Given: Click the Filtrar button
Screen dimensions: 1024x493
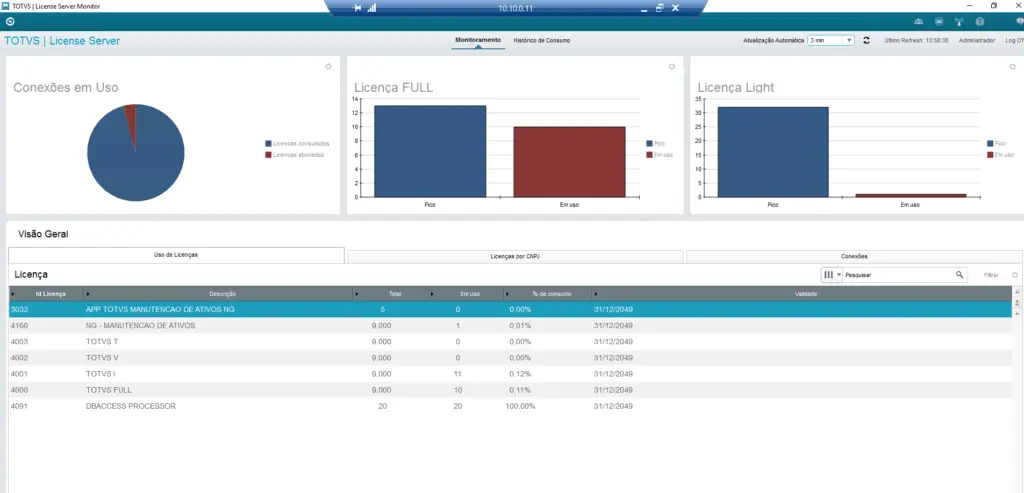Looking at the screenshot, I should click(991, 274).
